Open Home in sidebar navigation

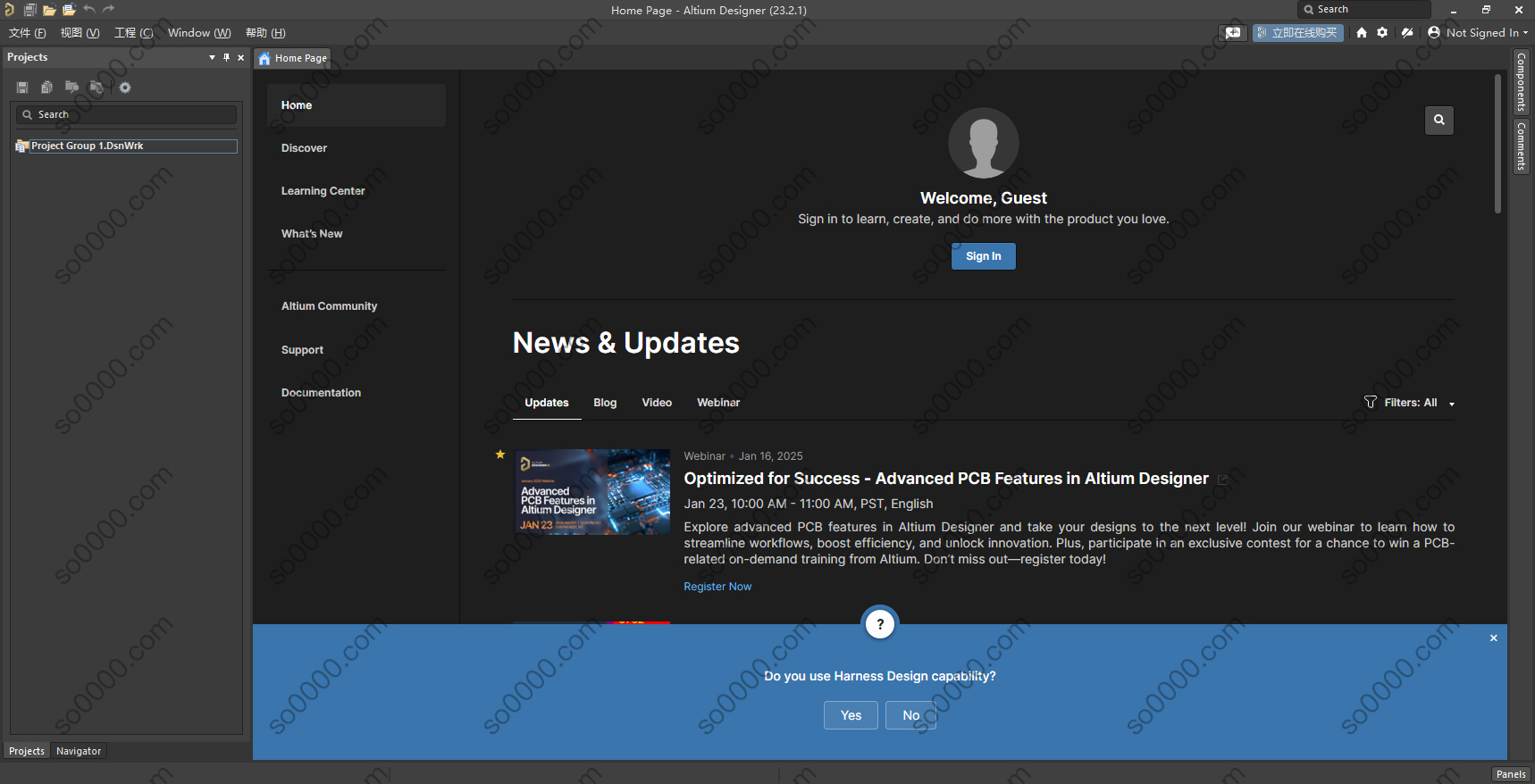click(356, 105)
